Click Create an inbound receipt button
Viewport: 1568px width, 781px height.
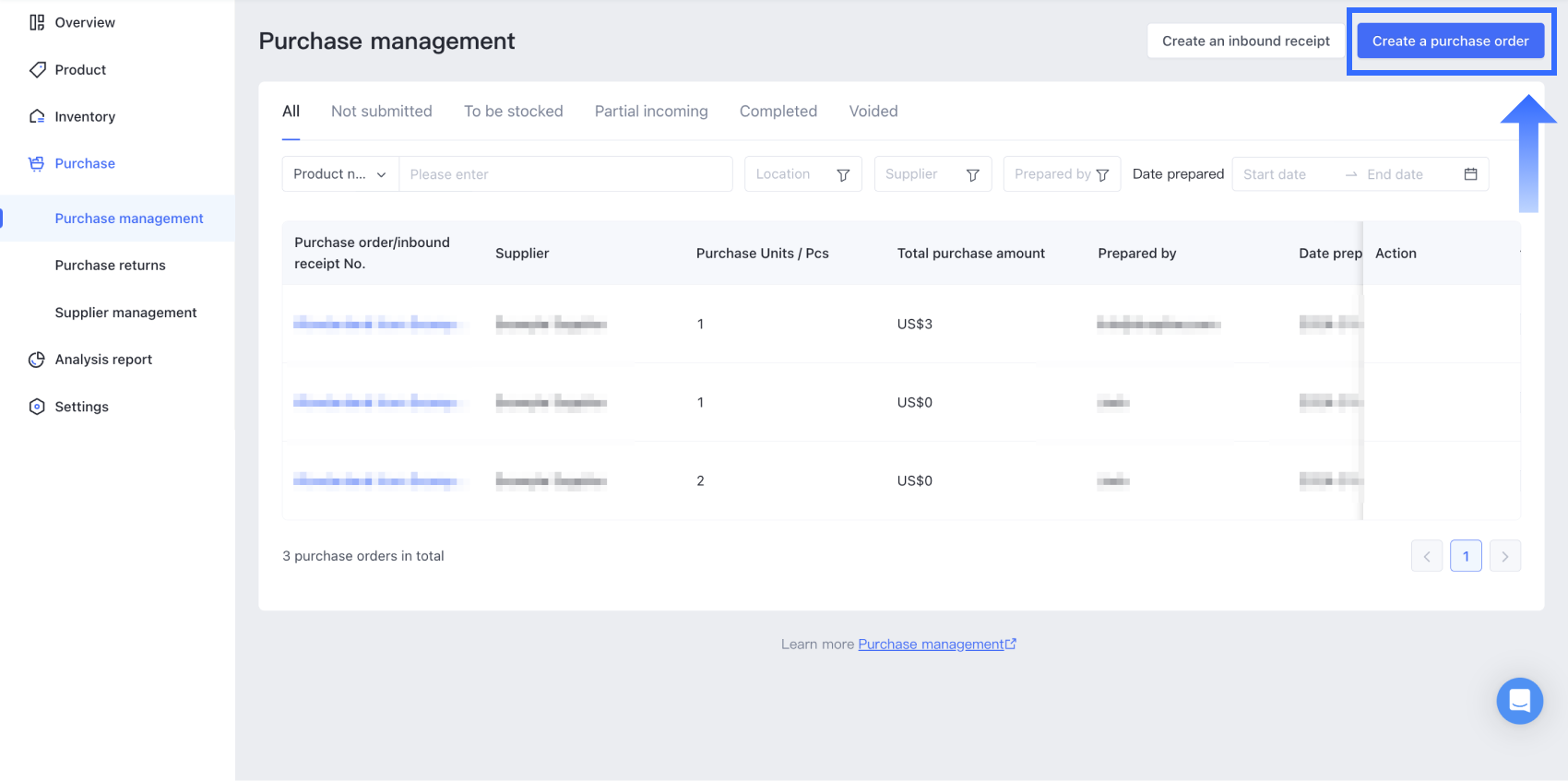pos(1246,41)
